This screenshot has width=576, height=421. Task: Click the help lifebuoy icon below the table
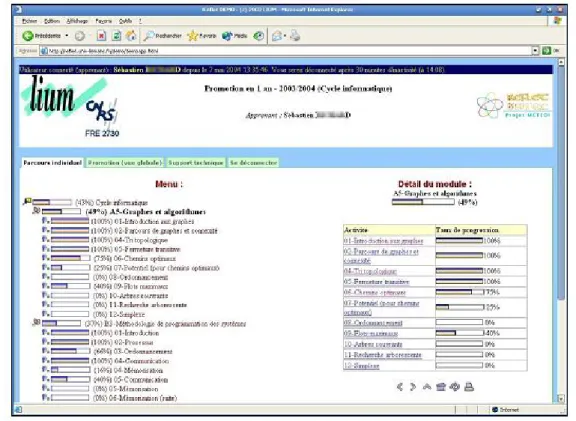(455, 386)
